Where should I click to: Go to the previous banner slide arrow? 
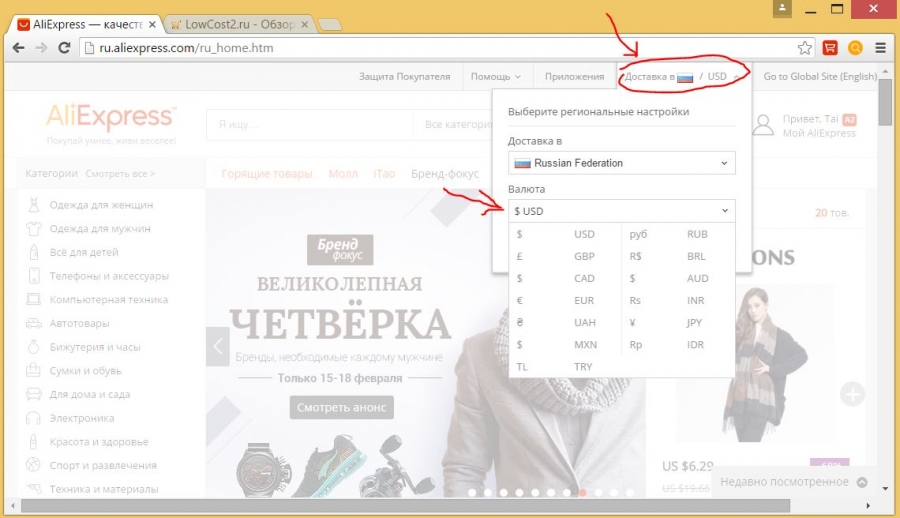tap(218, 346)
